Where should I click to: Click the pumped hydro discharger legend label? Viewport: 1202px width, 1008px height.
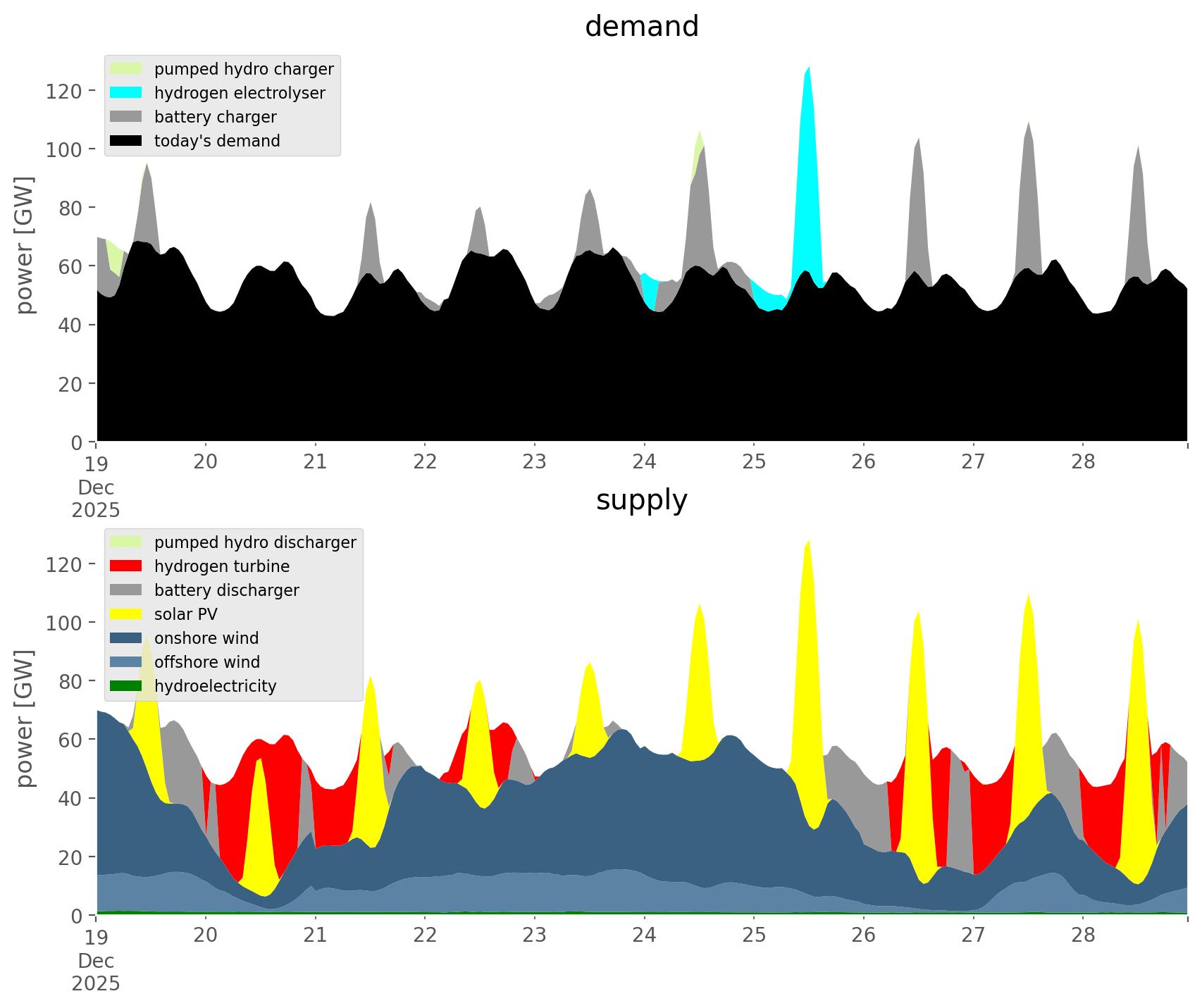255,542
